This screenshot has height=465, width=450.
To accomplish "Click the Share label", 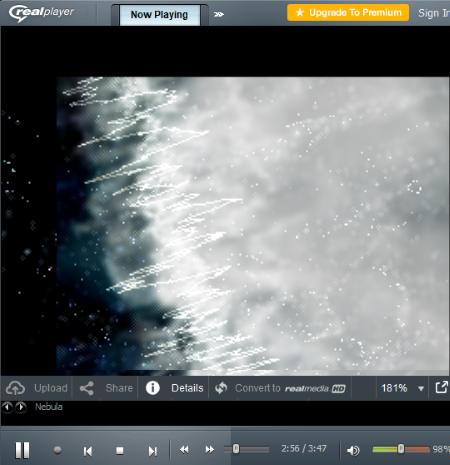I will click(119, 388).
